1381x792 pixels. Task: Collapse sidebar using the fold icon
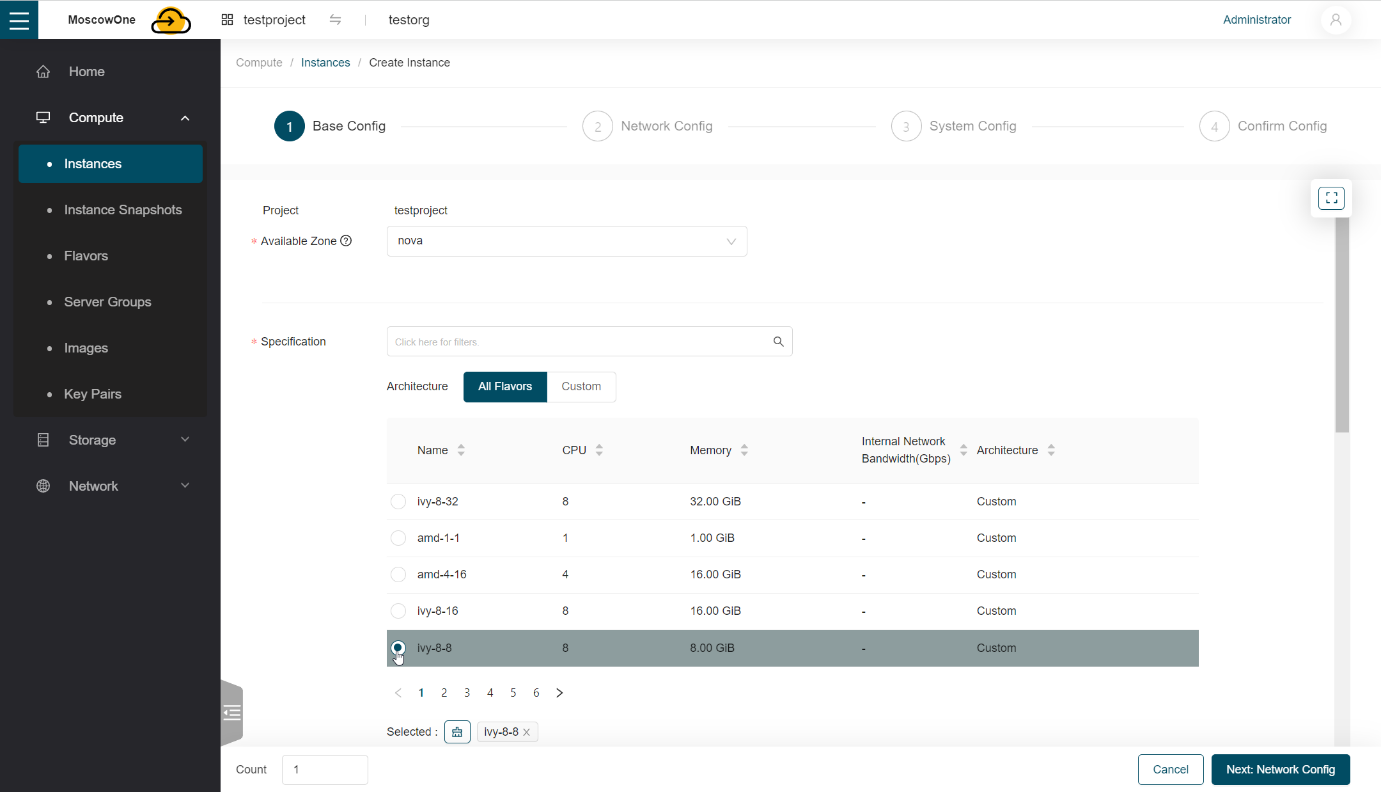point(232,713)
